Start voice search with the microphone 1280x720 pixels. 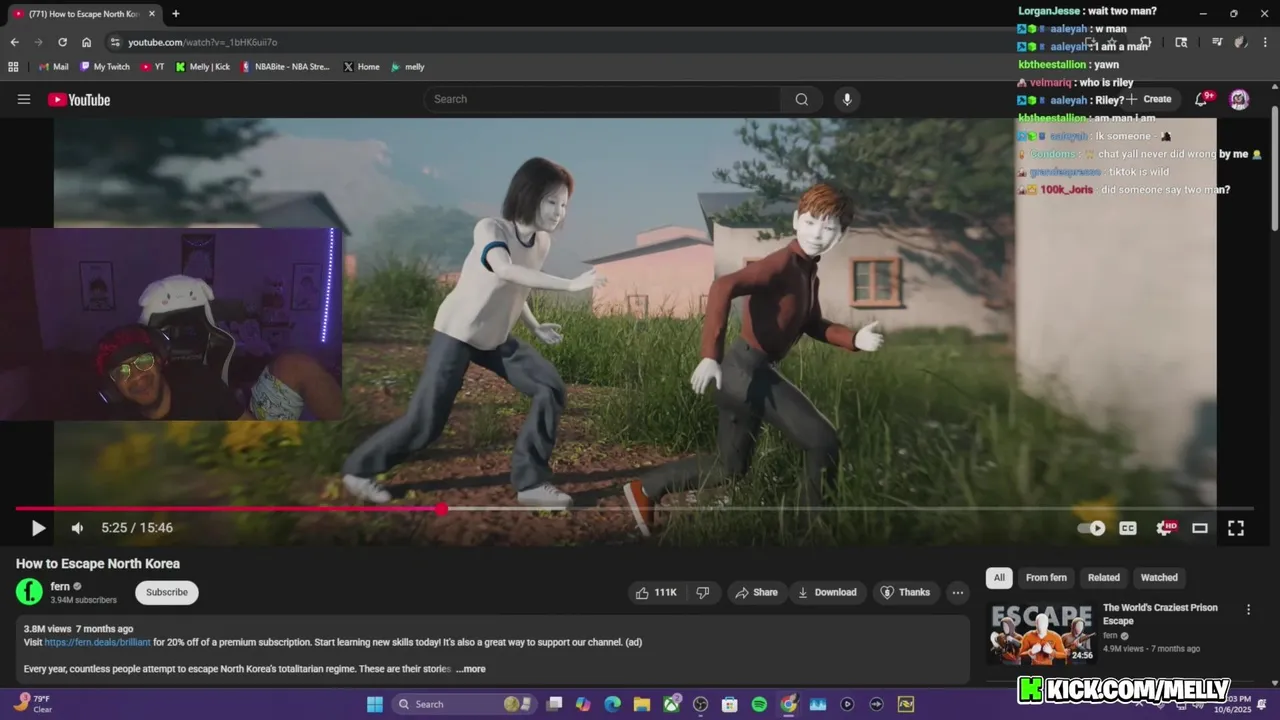click(847, 99)
